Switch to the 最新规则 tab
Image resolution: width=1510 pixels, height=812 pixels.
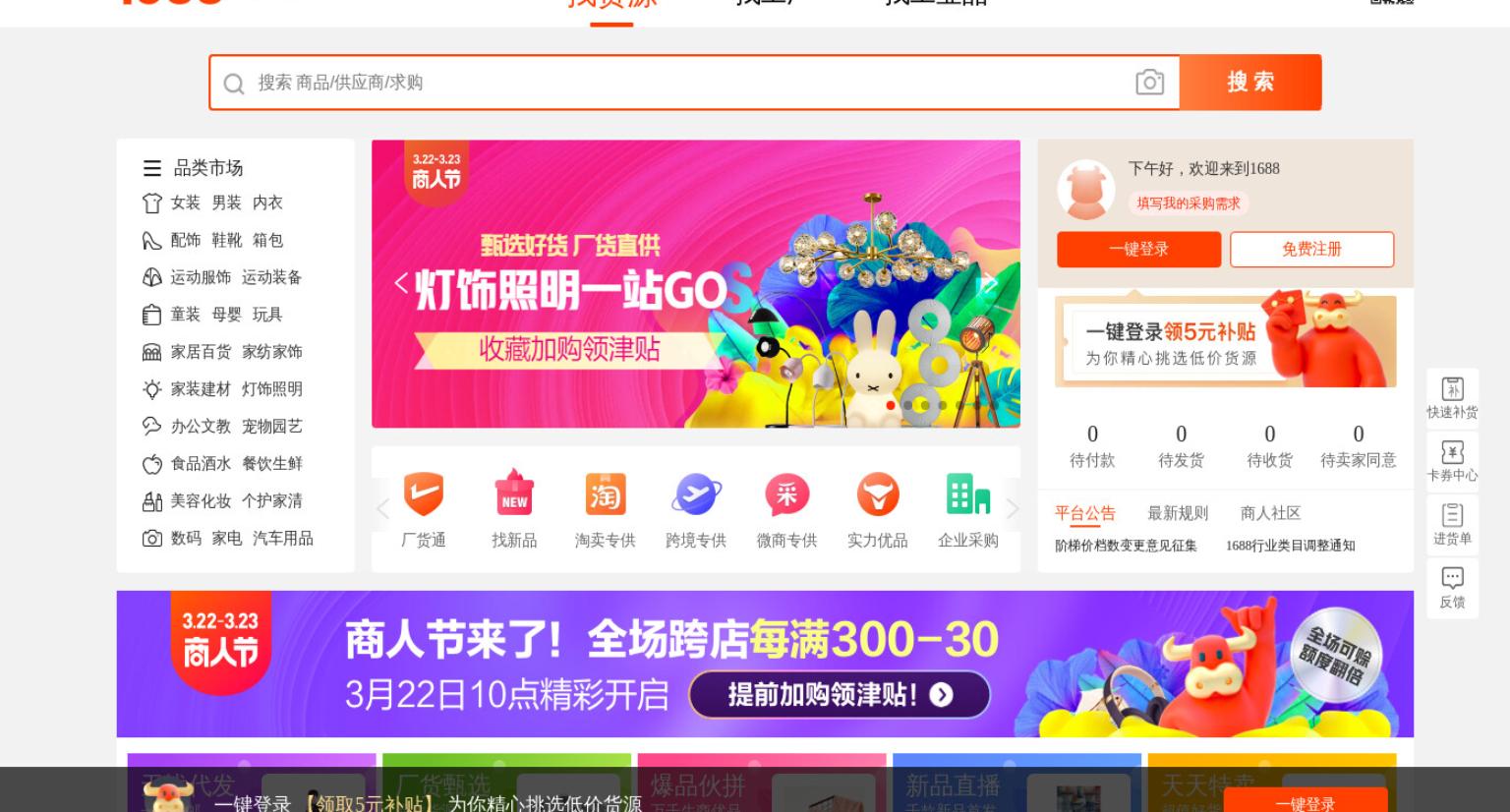click(x=1178, y=513)
